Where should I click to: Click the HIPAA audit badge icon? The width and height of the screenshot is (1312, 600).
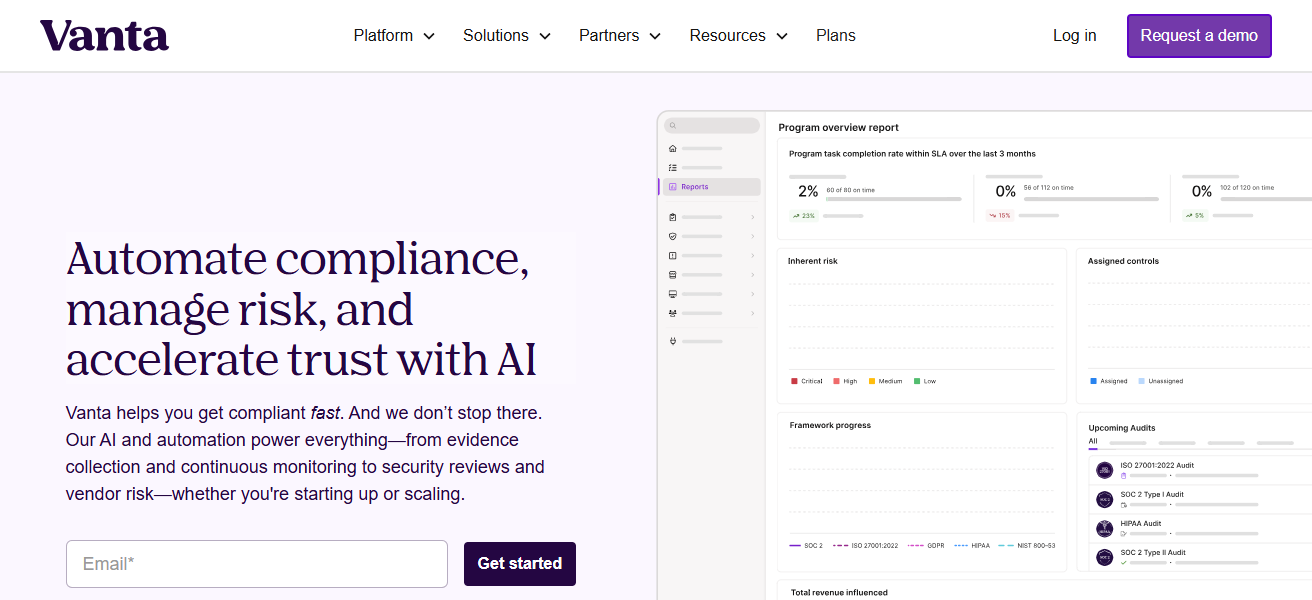pyautogui.click(x=1104, y=528)
